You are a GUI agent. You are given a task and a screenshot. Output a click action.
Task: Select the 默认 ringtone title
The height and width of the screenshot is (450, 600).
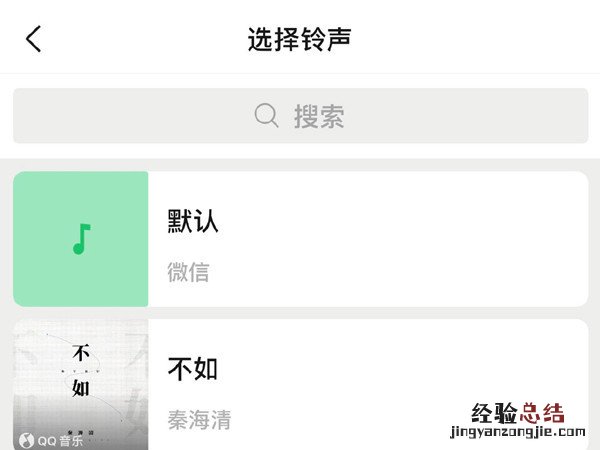(193, 221)
